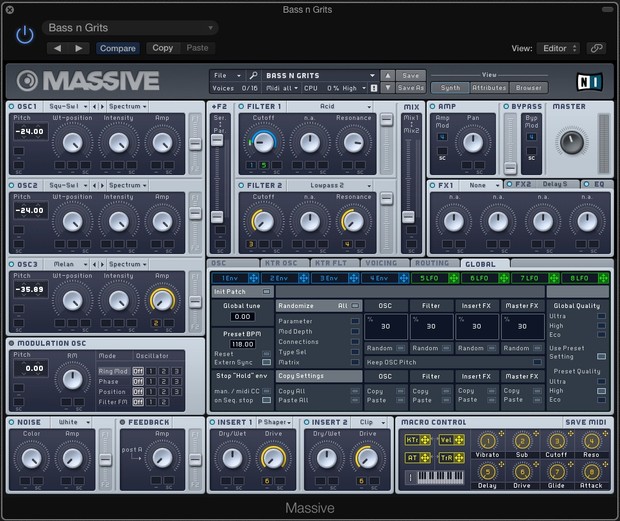Open the Browser view
The width and height of the screenshot is (620, 521).
pyautogui.click(x=529, y=88)
